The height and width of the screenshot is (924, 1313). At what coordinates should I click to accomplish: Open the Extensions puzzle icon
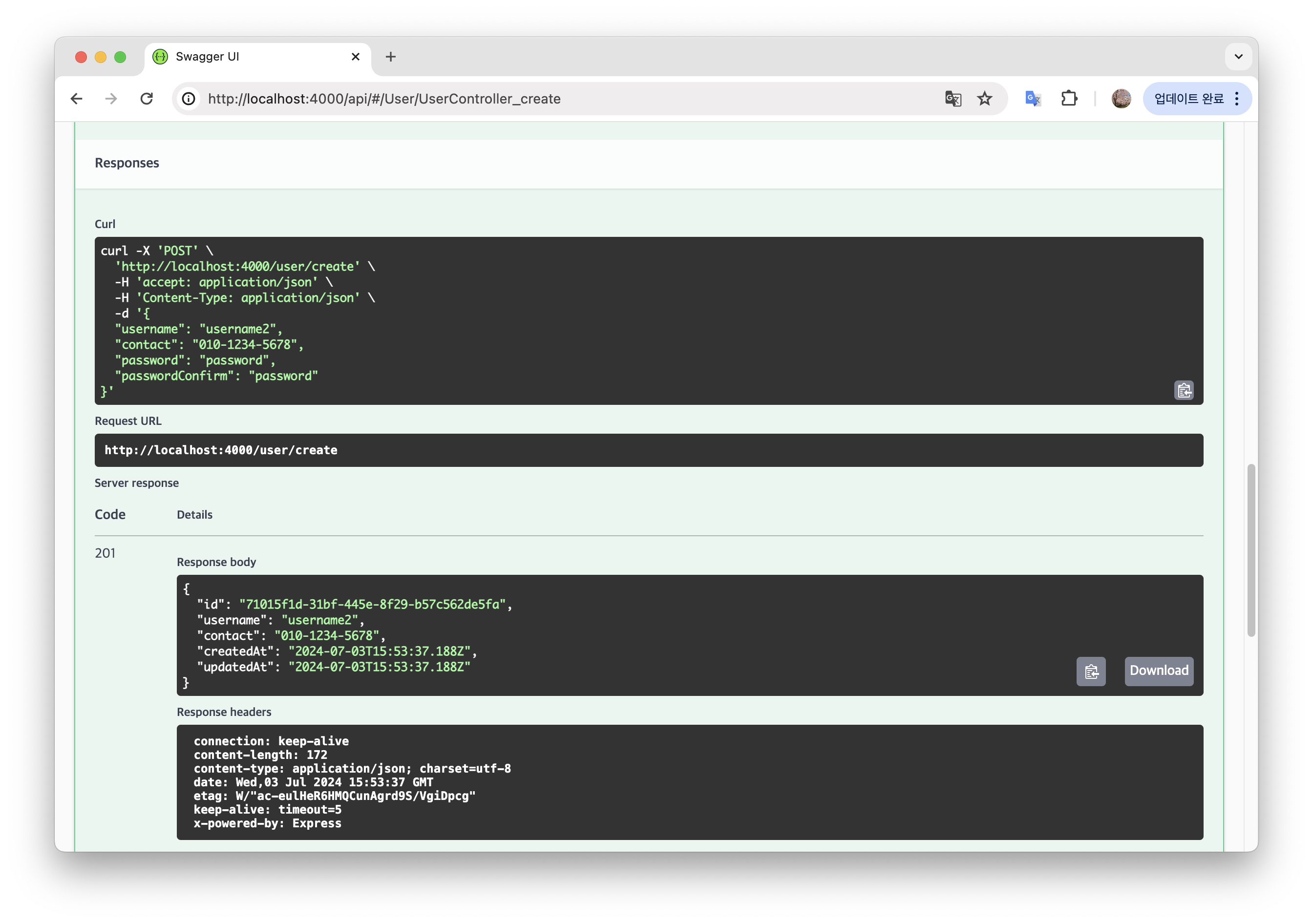click(x=1069, y=99)
